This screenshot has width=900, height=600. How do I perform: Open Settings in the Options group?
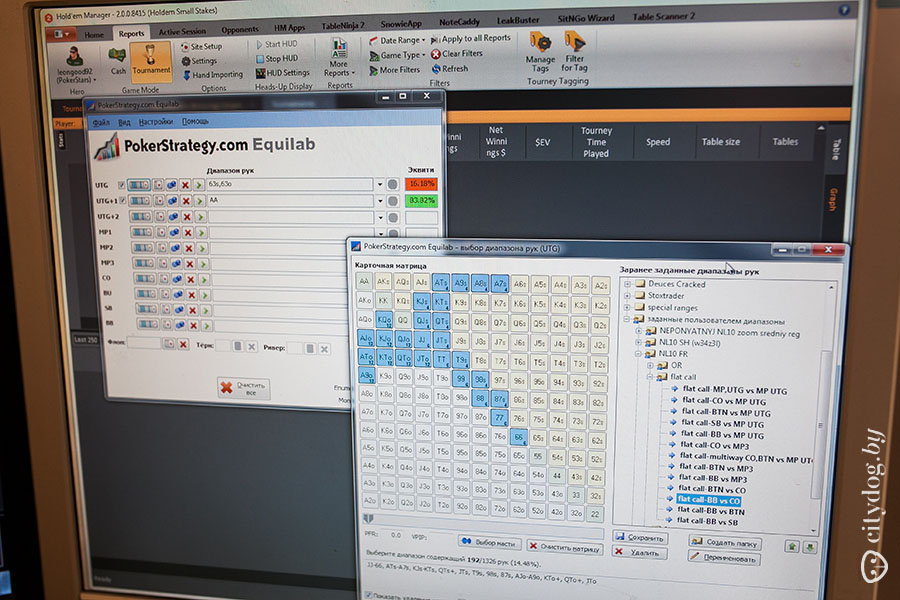point(199,61)
